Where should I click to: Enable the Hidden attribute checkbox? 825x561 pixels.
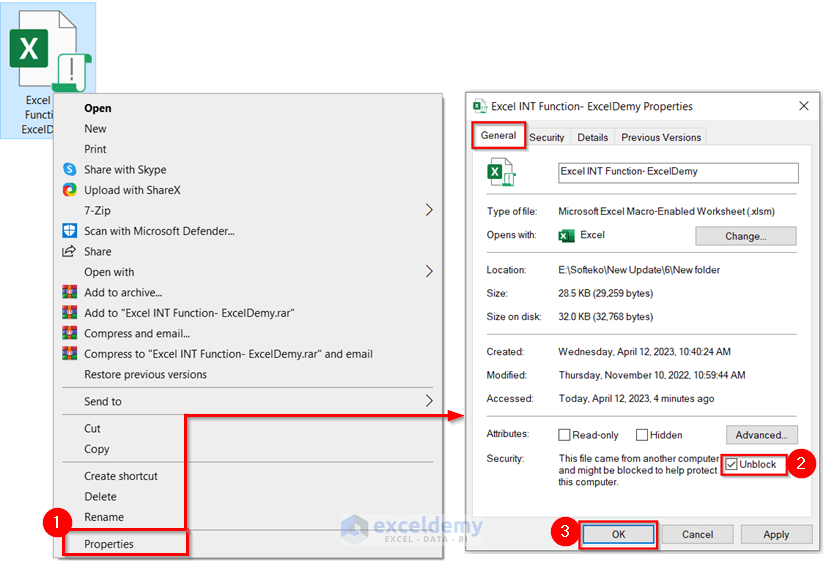point(642,435)
